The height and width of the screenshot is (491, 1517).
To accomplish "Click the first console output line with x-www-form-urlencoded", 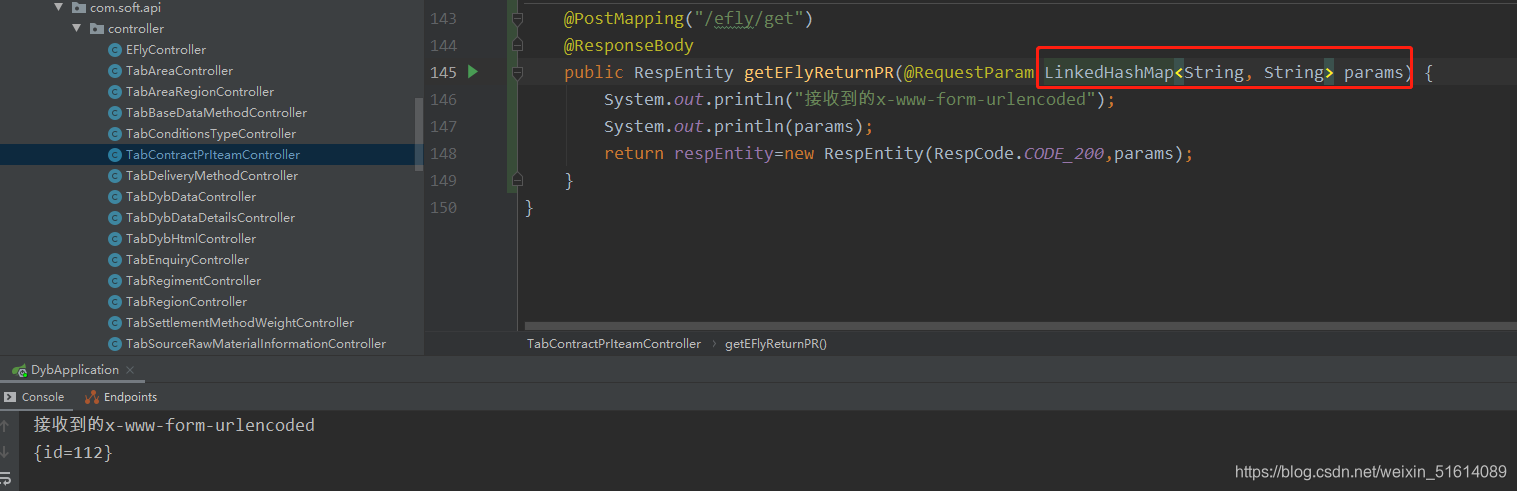I will [174, 425].
